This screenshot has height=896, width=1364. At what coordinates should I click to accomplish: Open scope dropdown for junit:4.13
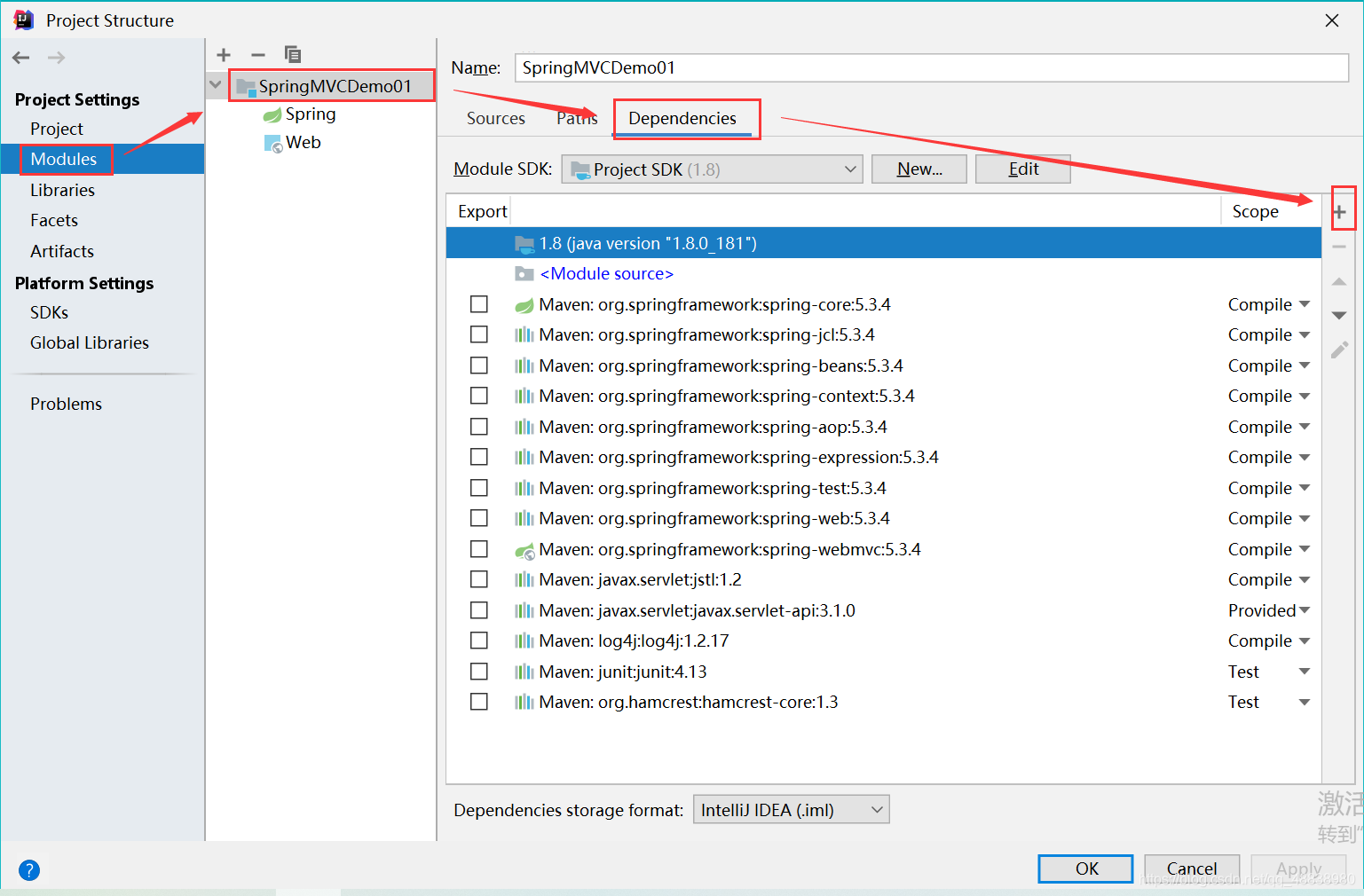1305,672
